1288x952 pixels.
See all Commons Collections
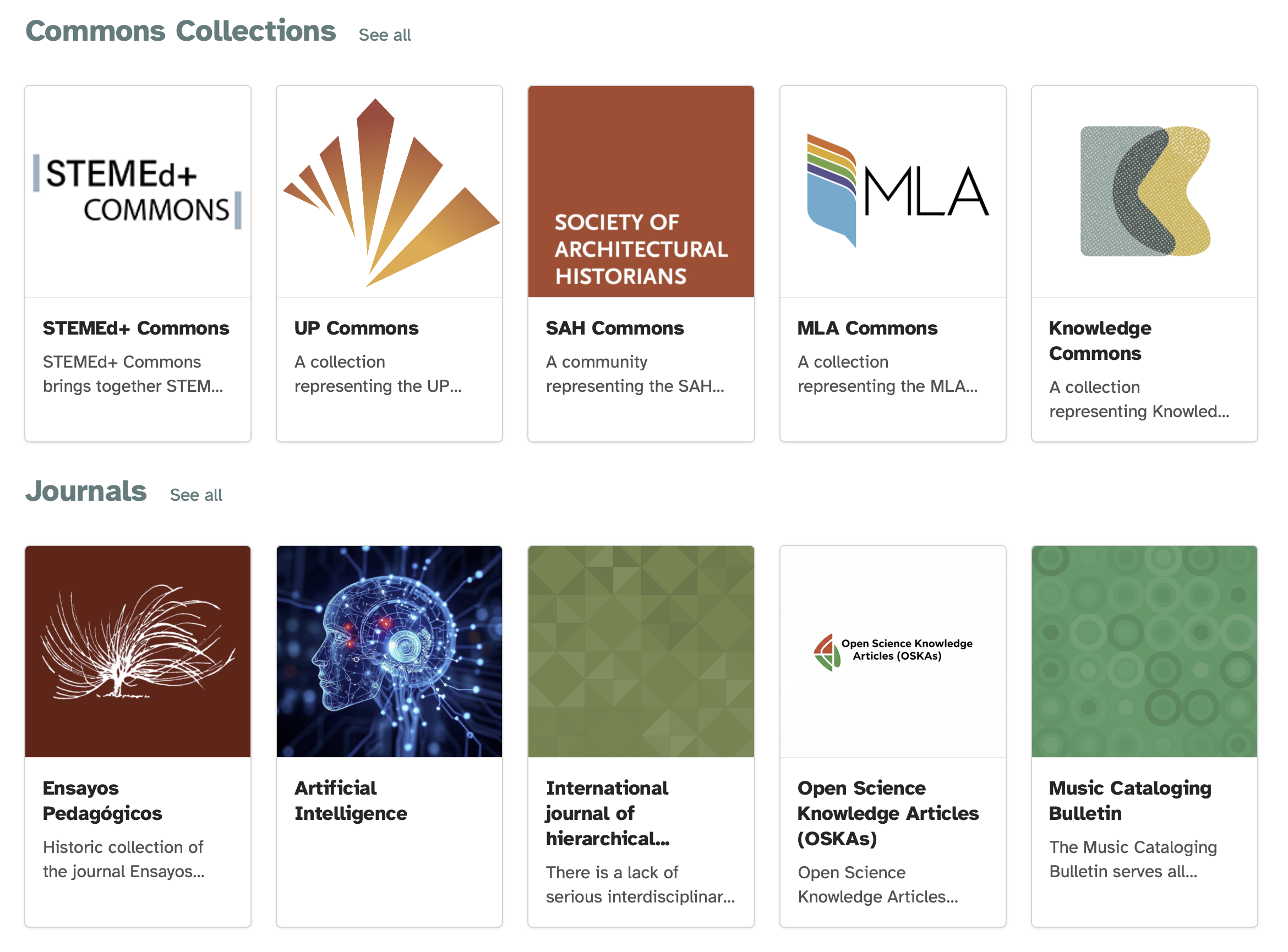coord(384,35)
